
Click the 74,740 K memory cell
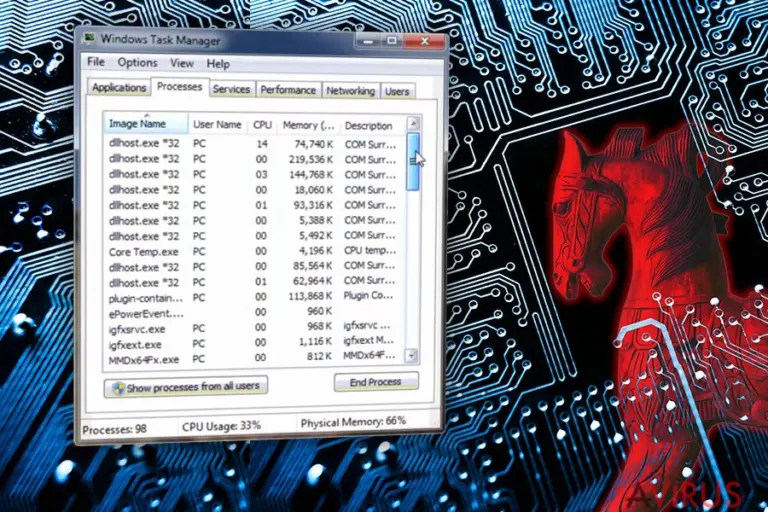click(313, 144)
